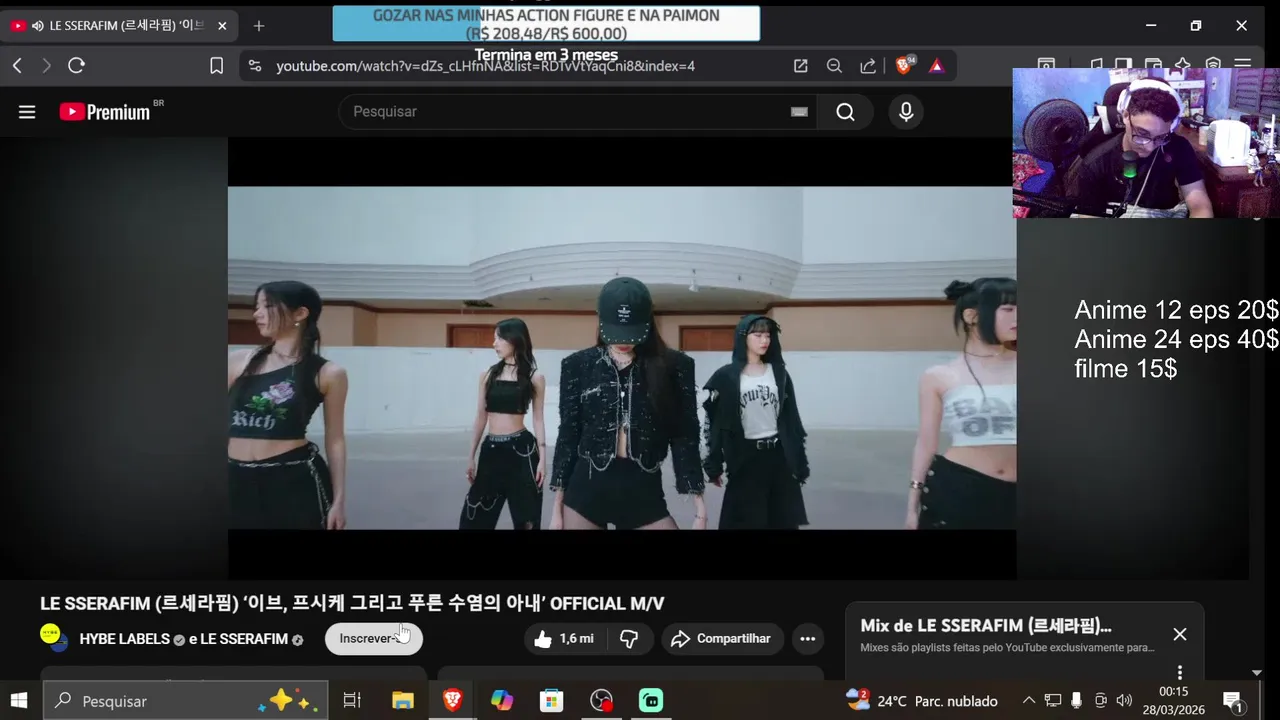Open the green chat app taskbar icon
Viewport: 1280px width, 720px height.
(x=651, y=701)
